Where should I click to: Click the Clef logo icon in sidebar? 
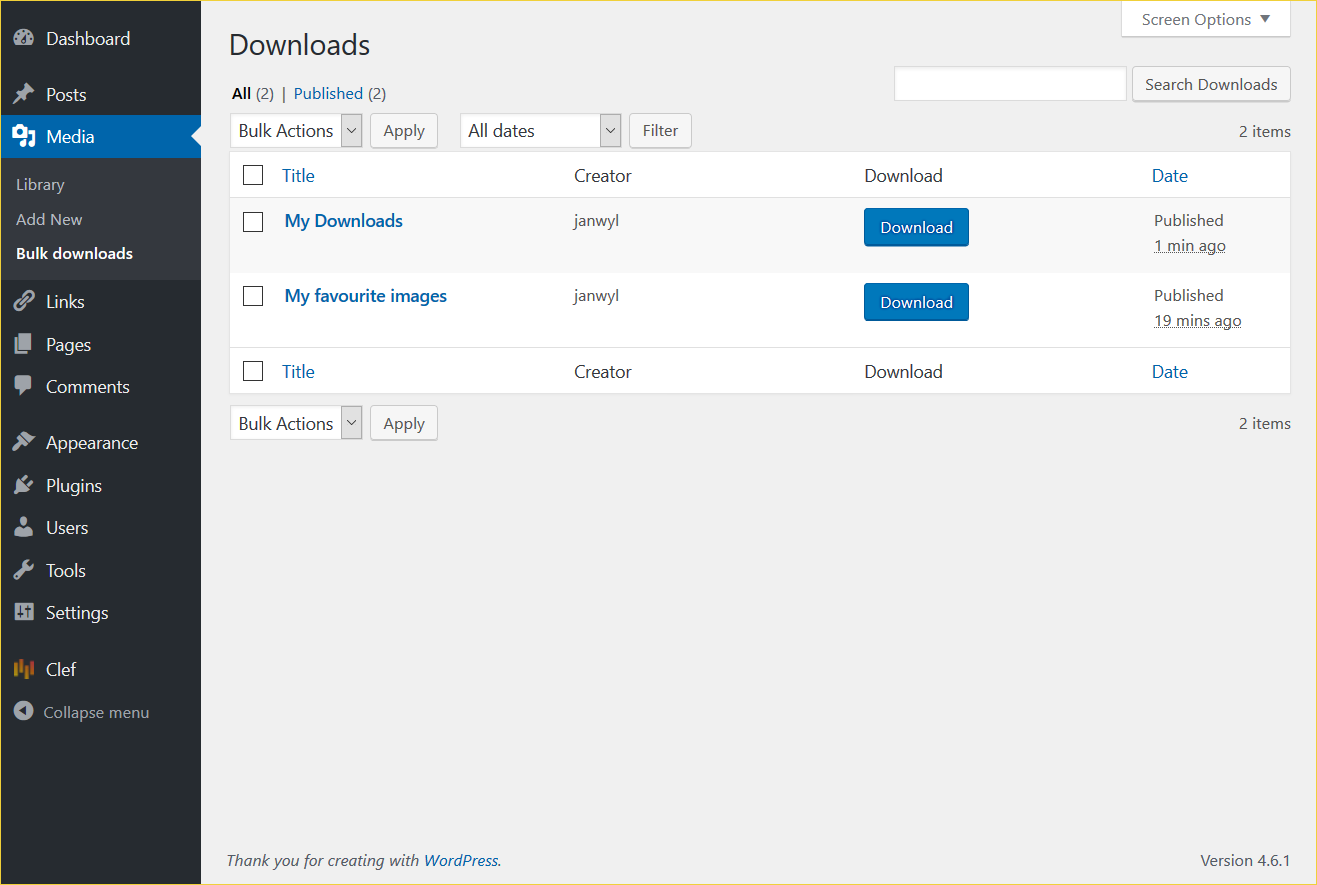pos(24,670)
